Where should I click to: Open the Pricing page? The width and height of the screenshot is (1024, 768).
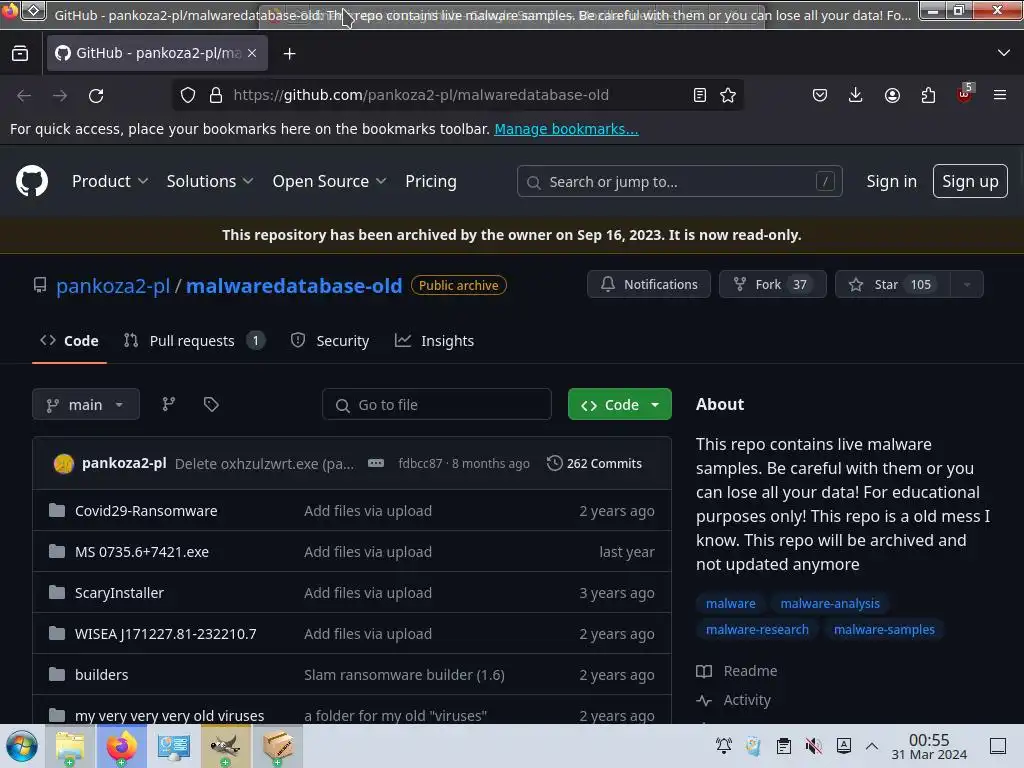(431, 181)
